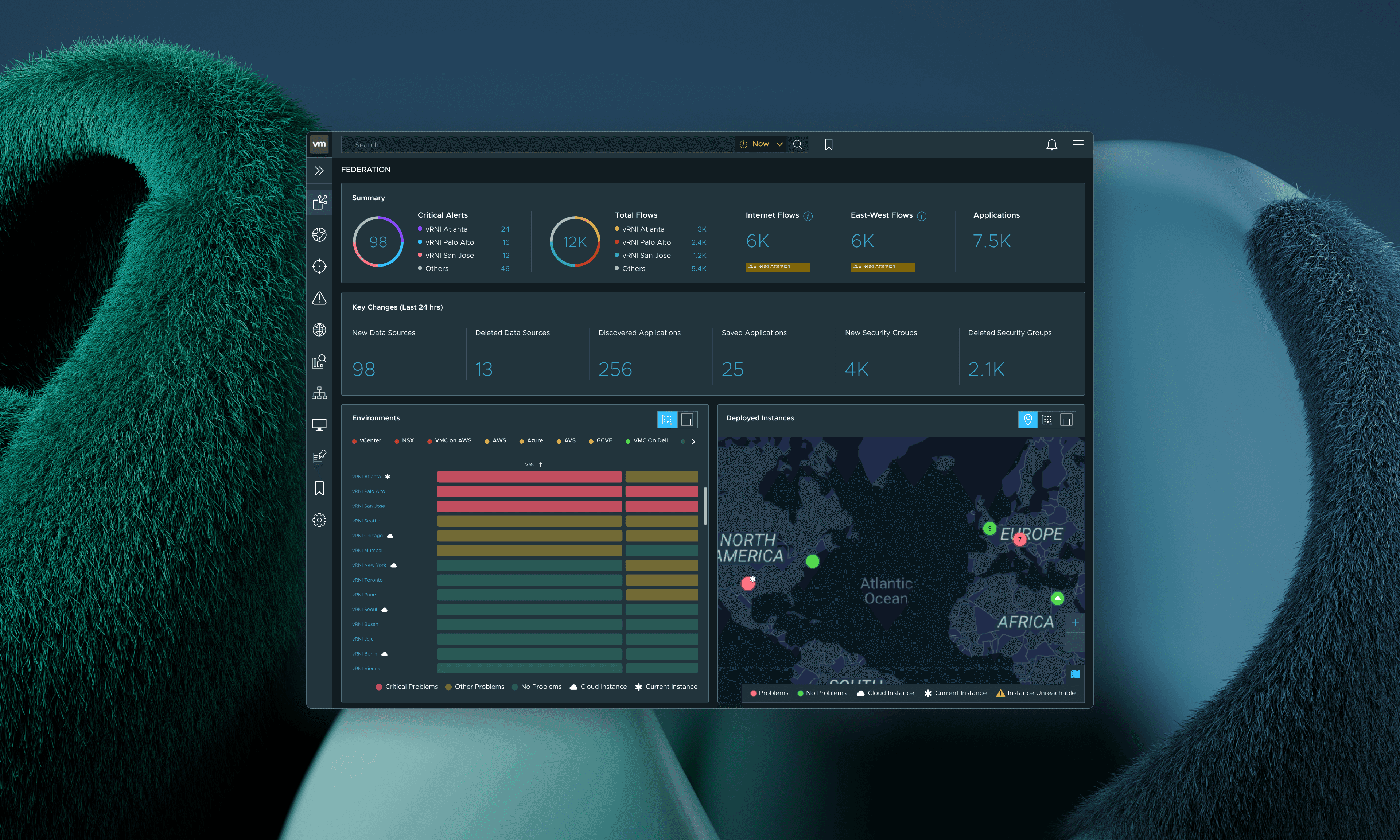Select the vCenter environment filter

pos(367,440)
